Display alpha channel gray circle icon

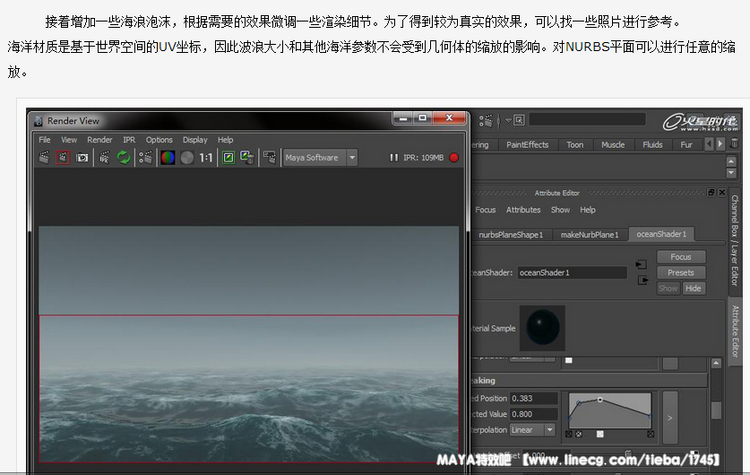(x=187, y=157)
